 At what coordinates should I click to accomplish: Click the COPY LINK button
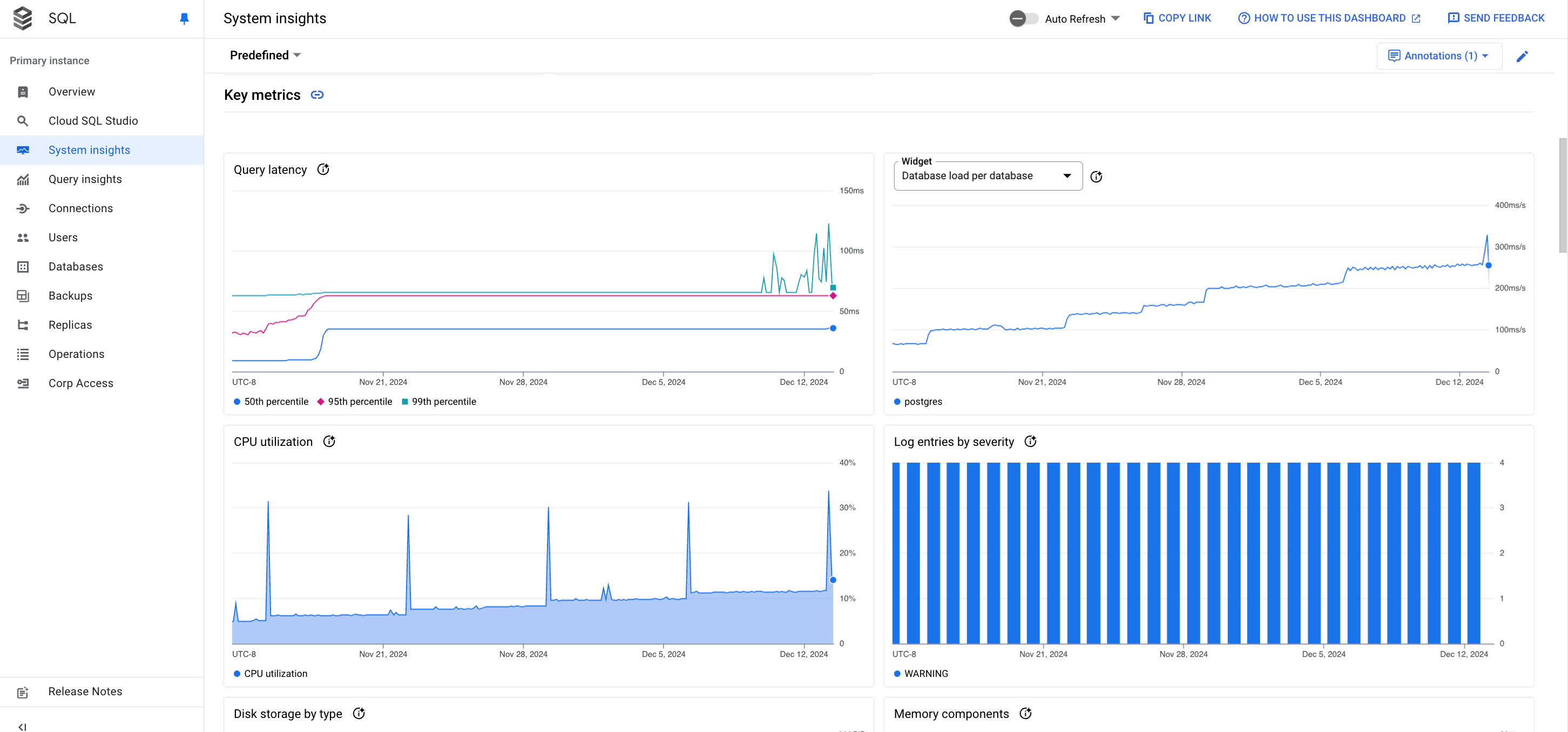point(1176,18)
